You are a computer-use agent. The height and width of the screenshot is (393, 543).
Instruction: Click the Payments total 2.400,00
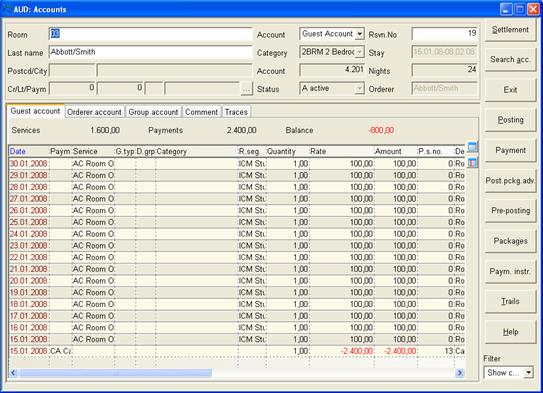coord(241,131)
